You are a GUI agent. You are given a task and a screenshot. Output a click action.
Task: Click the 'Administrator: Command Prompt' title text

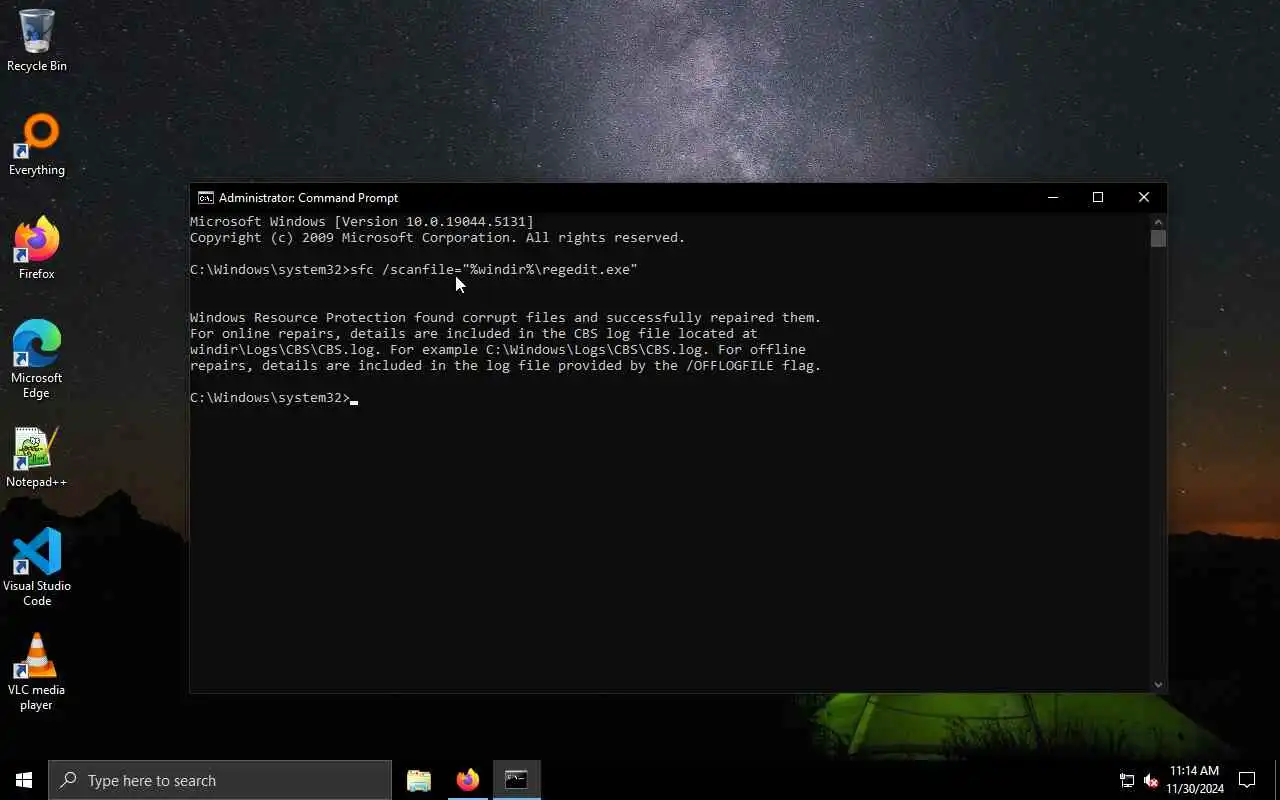(x=308, y=197)
